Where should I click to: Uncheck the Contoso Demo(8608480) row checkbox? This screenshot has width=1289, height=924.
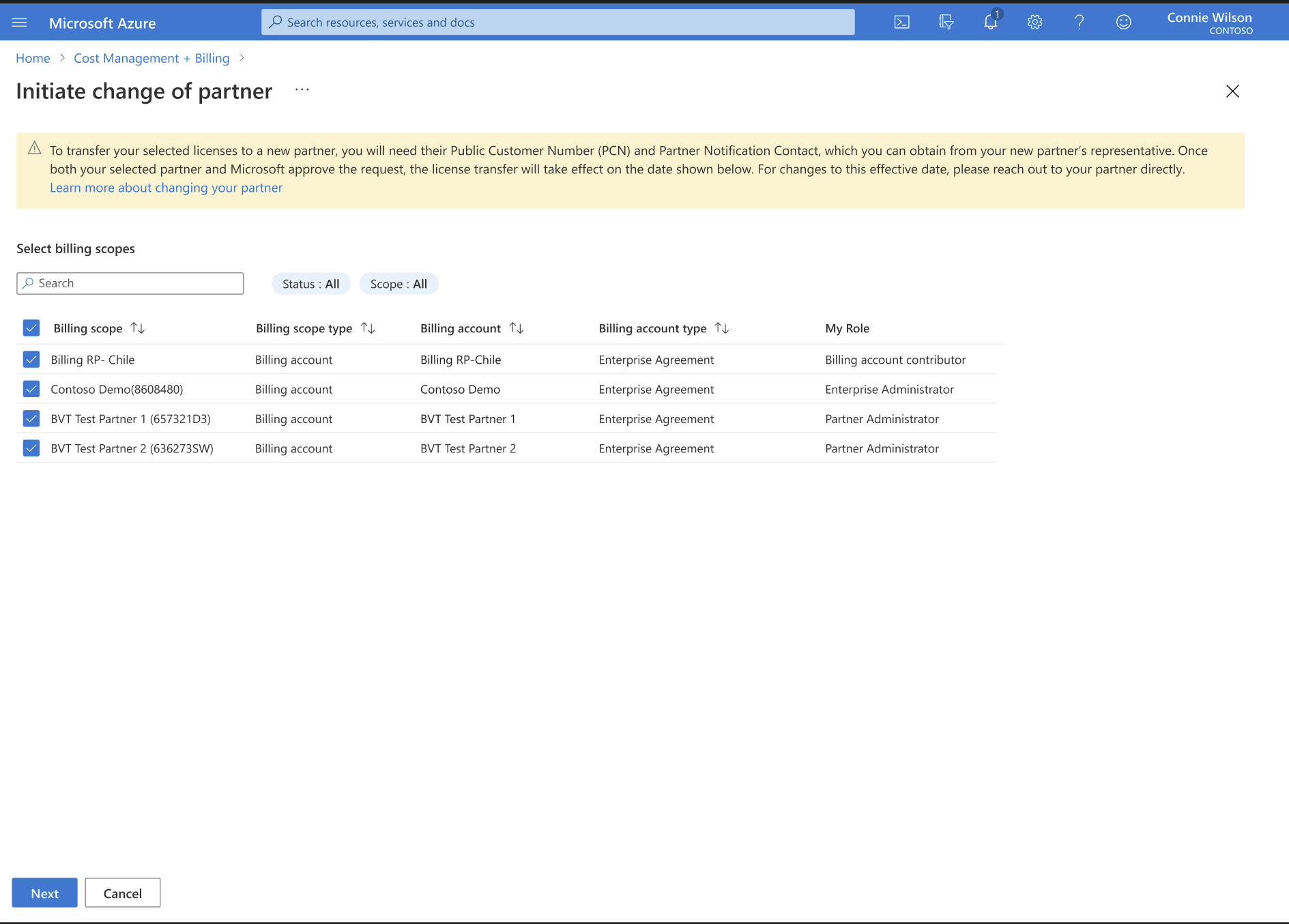[x=31, y=389]
